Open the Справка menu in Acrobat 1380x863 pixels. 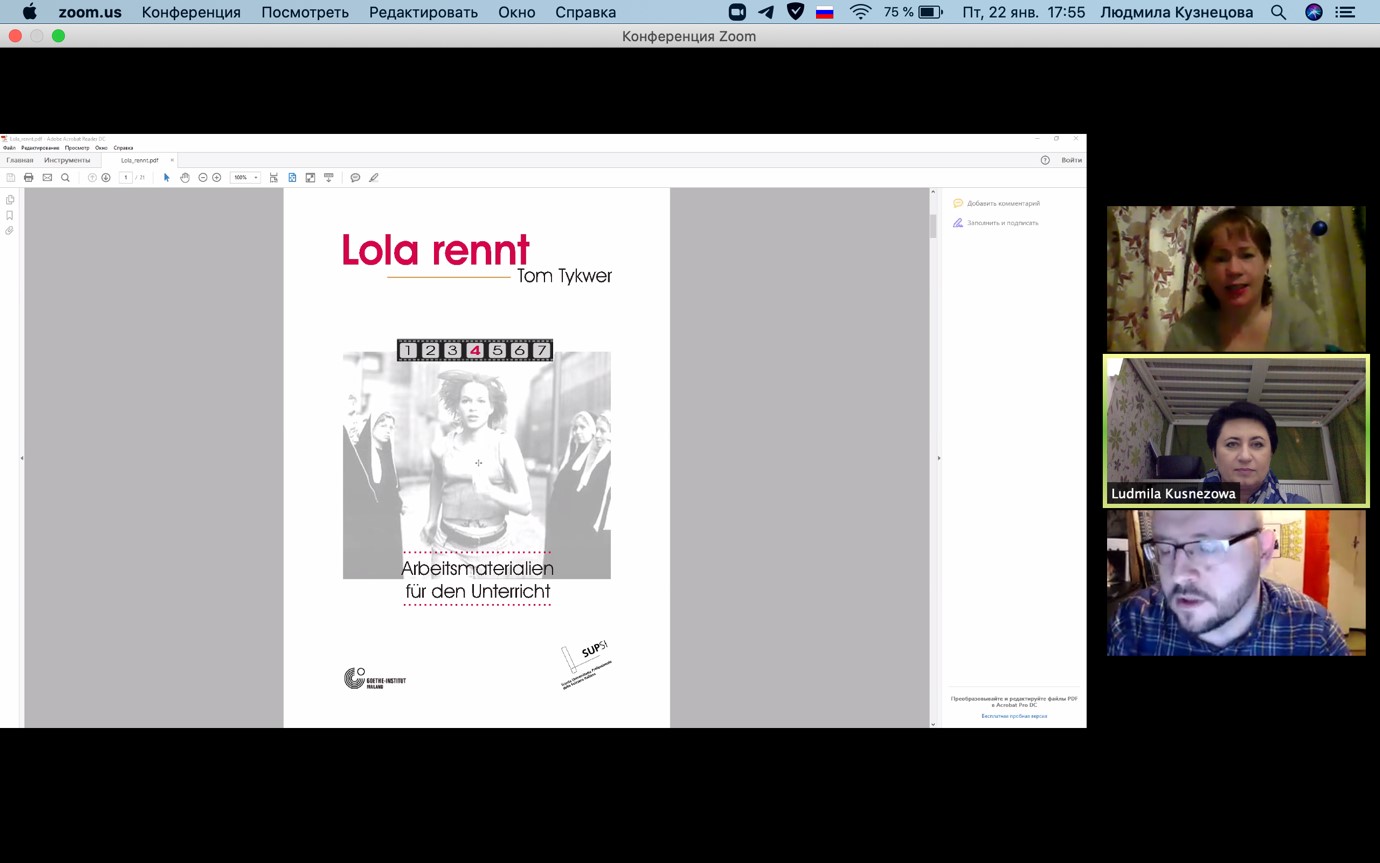123,148
